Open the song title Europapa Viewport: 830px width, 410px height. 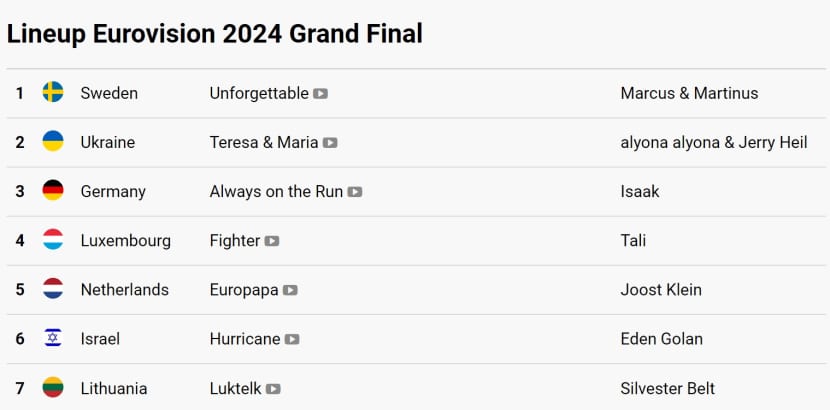point(244,290)
